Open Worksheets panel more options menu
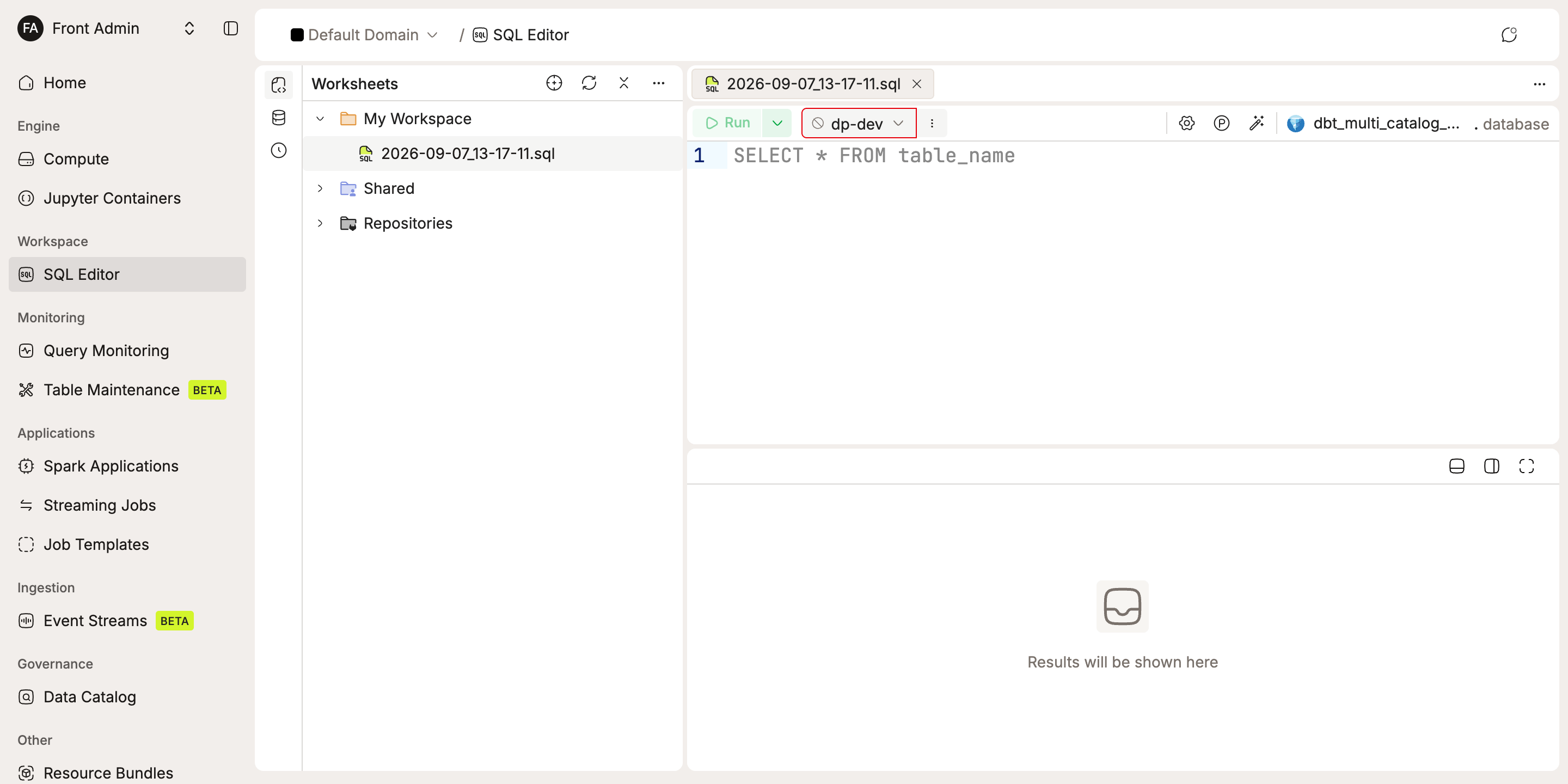 [659, 83]
